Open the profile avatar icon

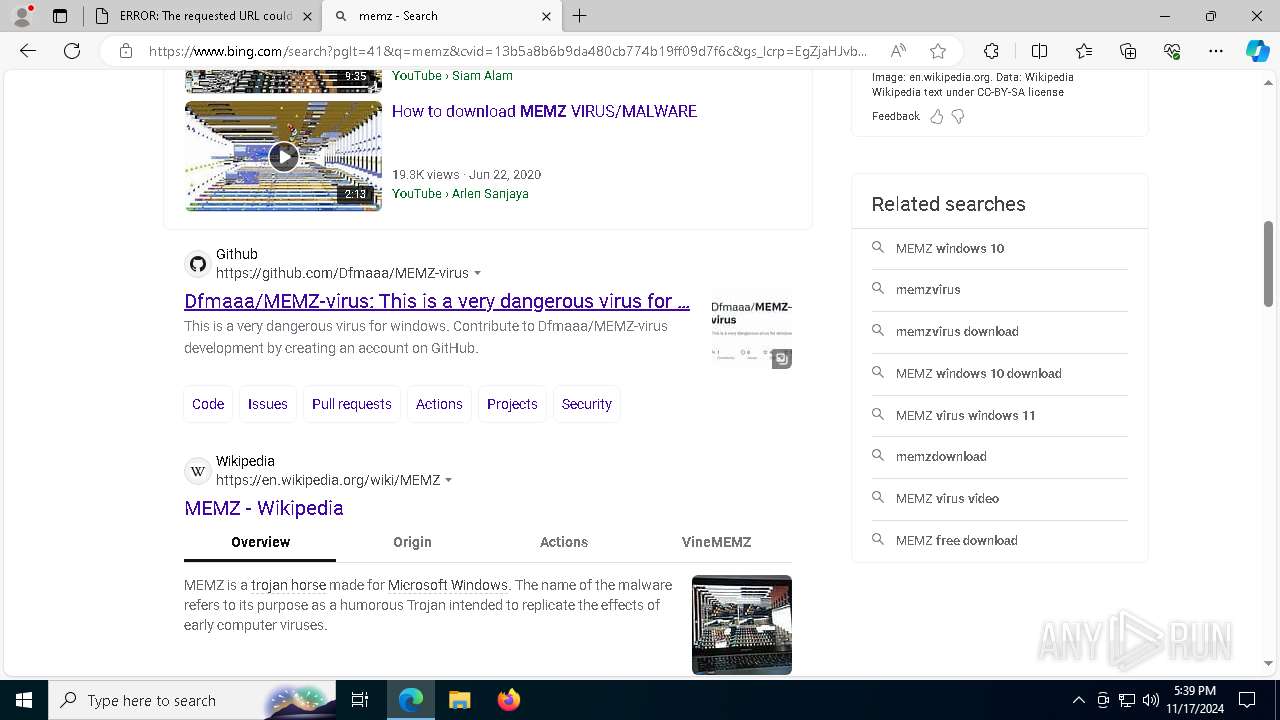pos(22,16)
